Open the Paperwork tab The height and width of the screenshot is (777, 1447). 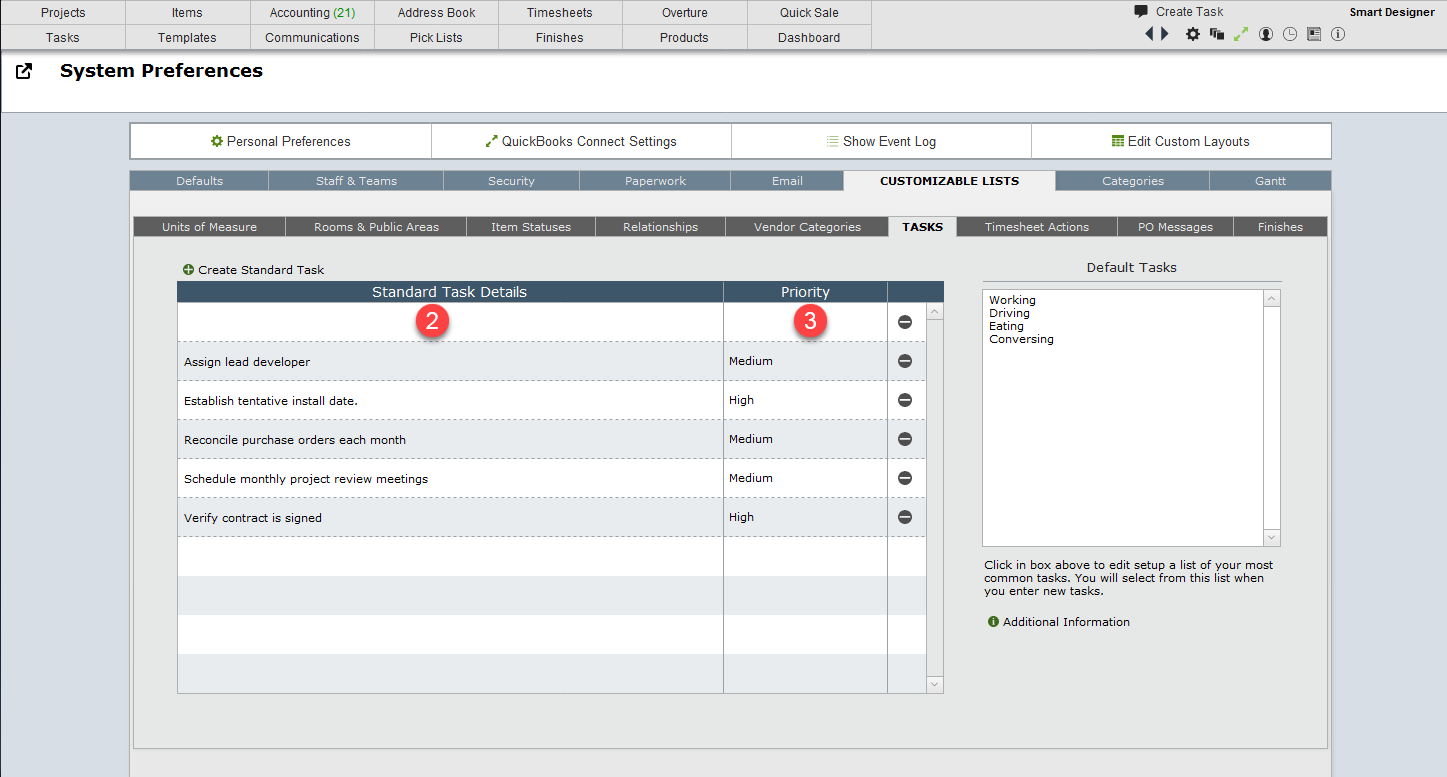[655, 181]
